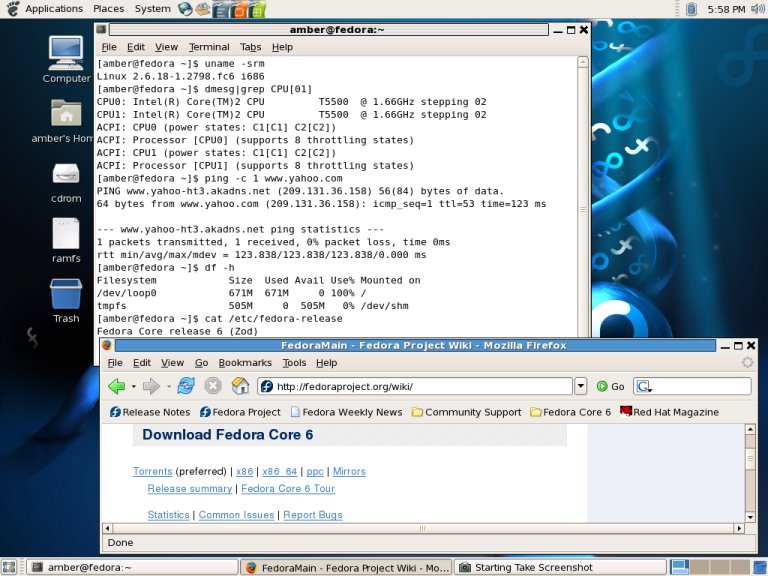The height and width of the screenshot is (576, 768).
Task: Open the Release summary link
Action: click(x=190, y=489)
